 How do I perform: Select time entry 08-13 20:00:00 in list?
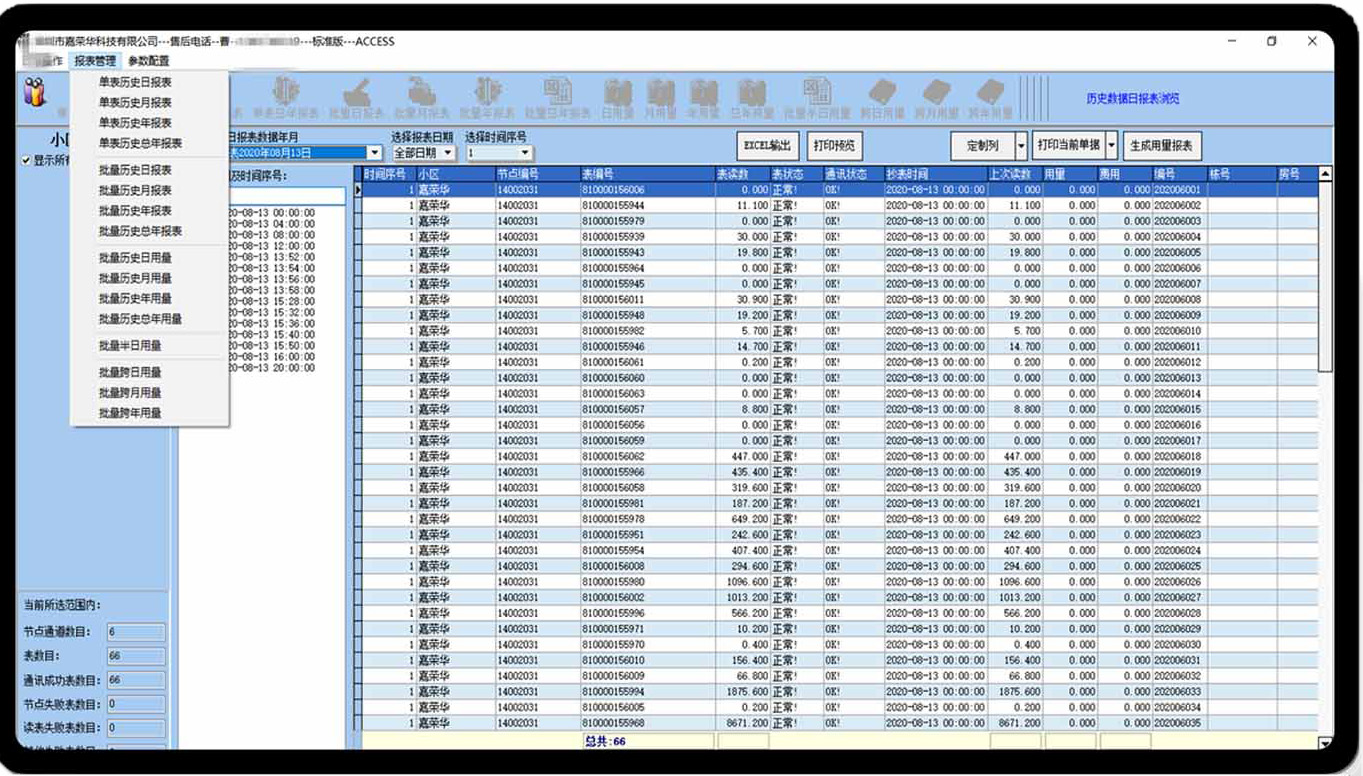tap(271, 368)
